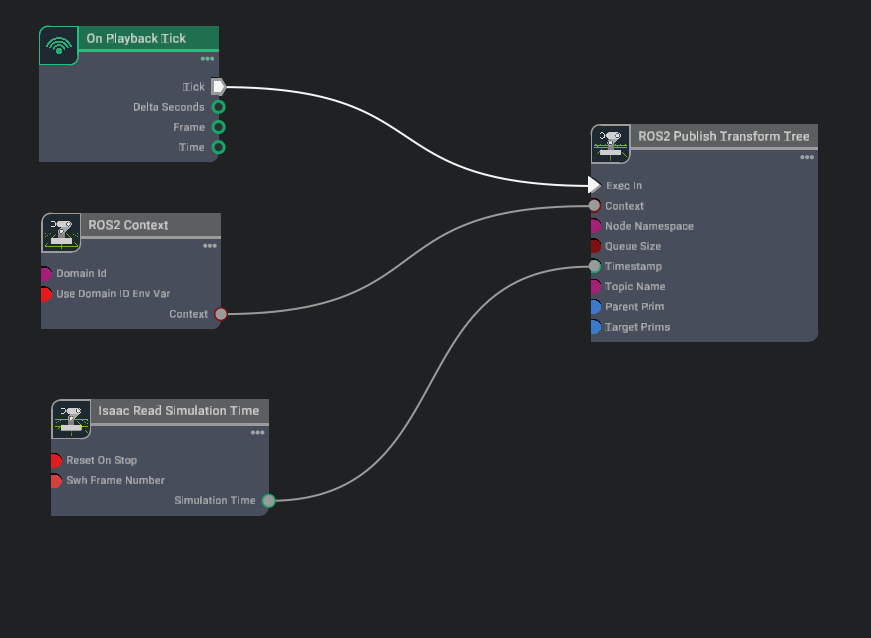Select the Queue Size input port
Image resolution: width=871 pixels, height=638 pixels.
[x=595, y=246]
